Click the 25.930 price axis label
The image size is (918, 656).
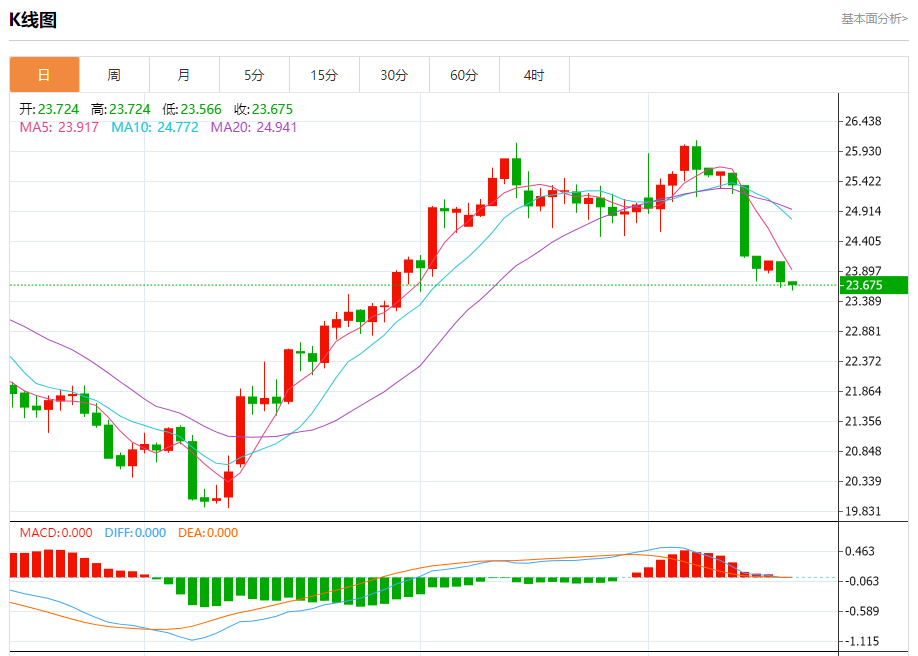click(863, 151)
